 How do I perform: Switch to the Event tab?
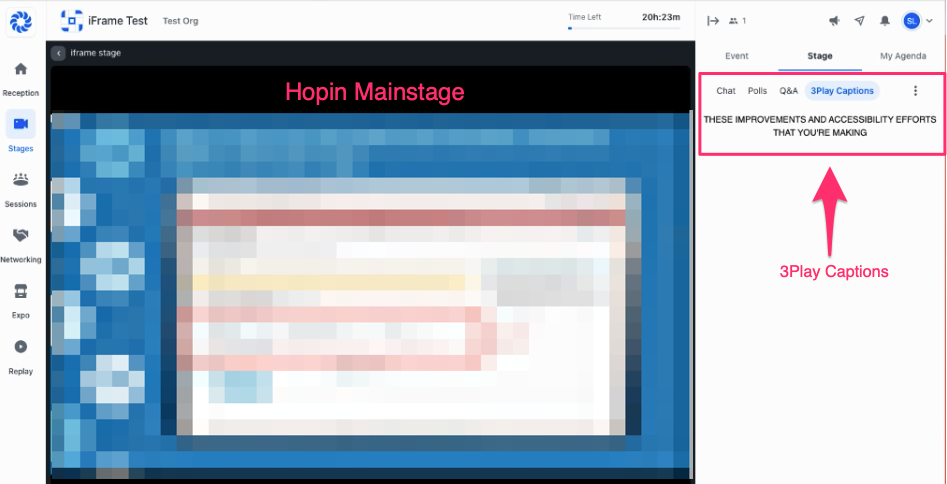click(737, 56)
